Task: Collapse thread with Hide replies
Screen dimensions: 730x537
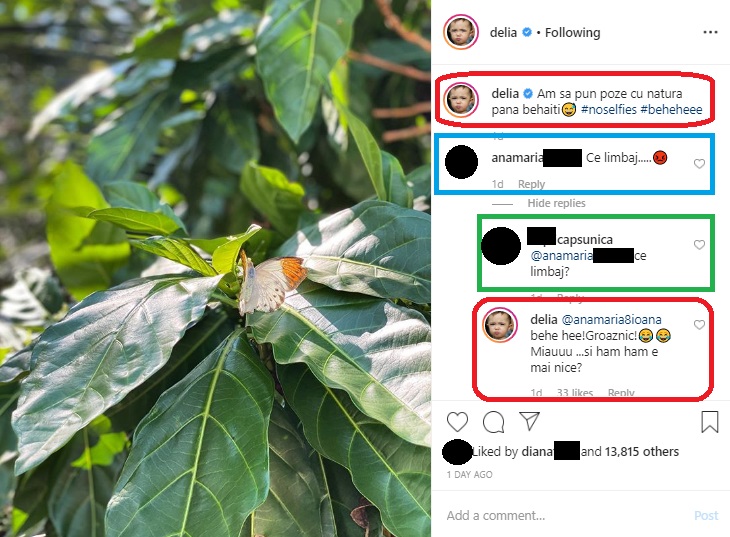Action: pos(556,203)
